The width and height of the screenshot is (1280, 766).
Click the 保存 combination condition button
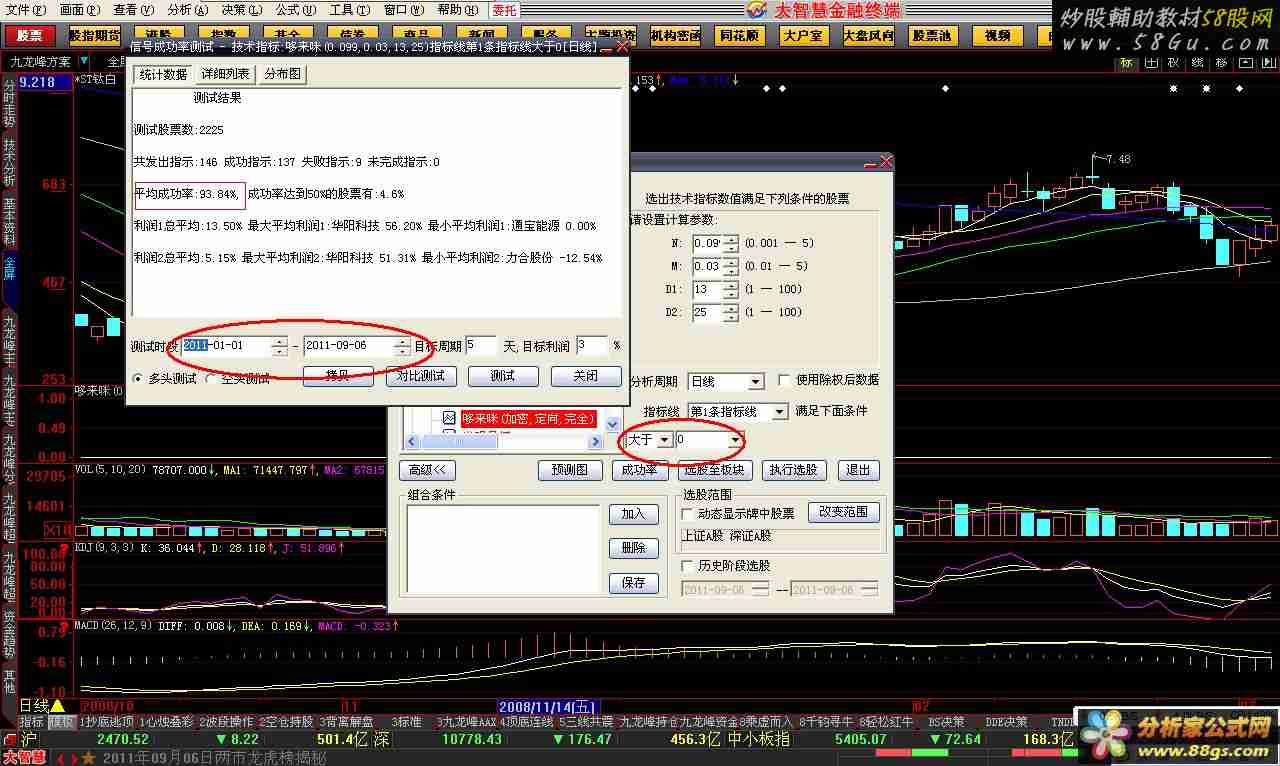[x=634, y=583]
